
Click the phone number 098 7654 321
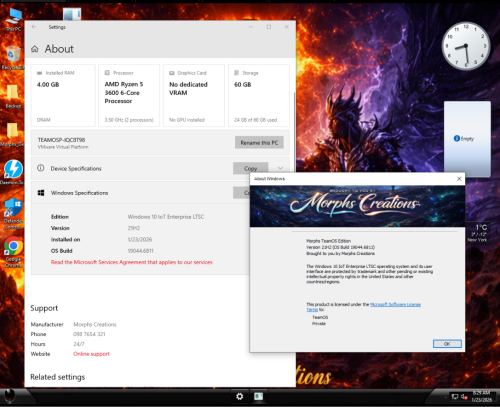point(89,334)
